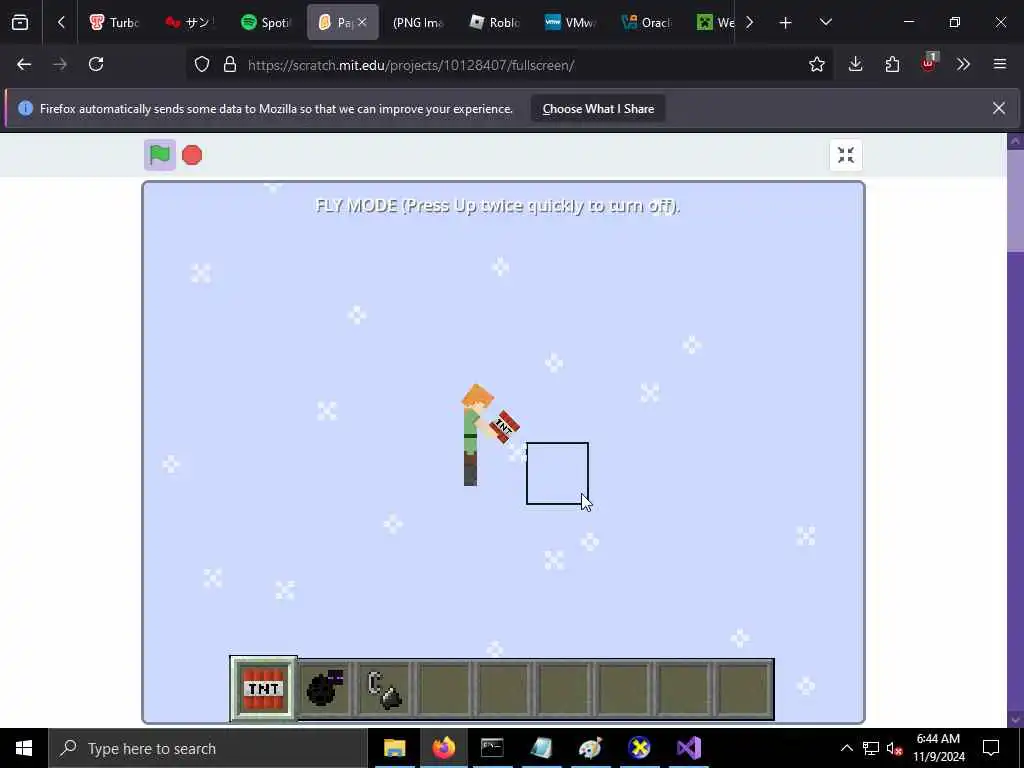
Task: Open the Paint palette taskbar icon
Action: (590, 748)
